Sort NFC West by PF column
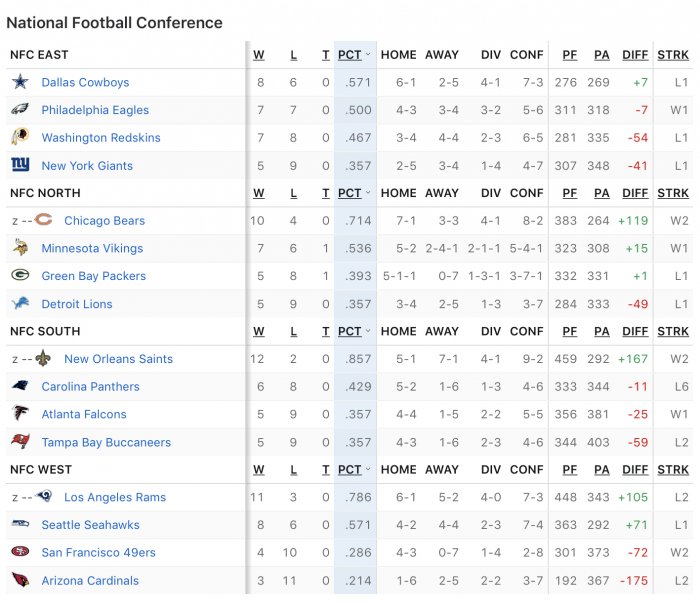The height and width of the screenshot is (603, 700). point(570,470)
